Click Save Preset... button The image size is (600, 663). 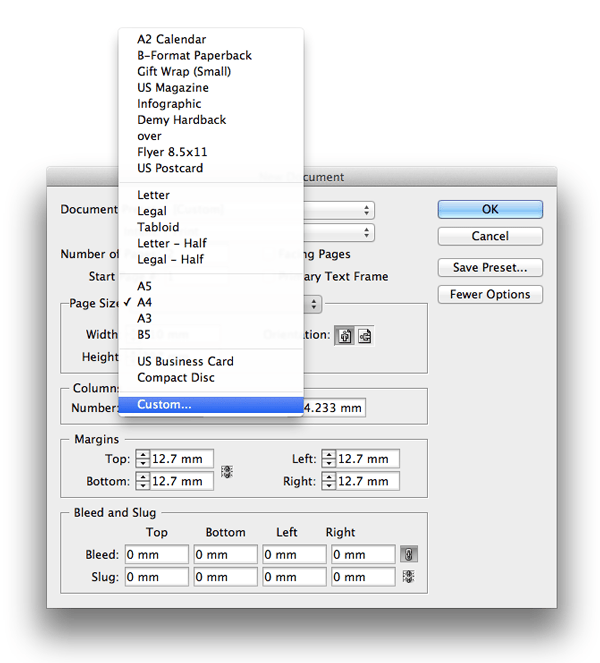490,268
